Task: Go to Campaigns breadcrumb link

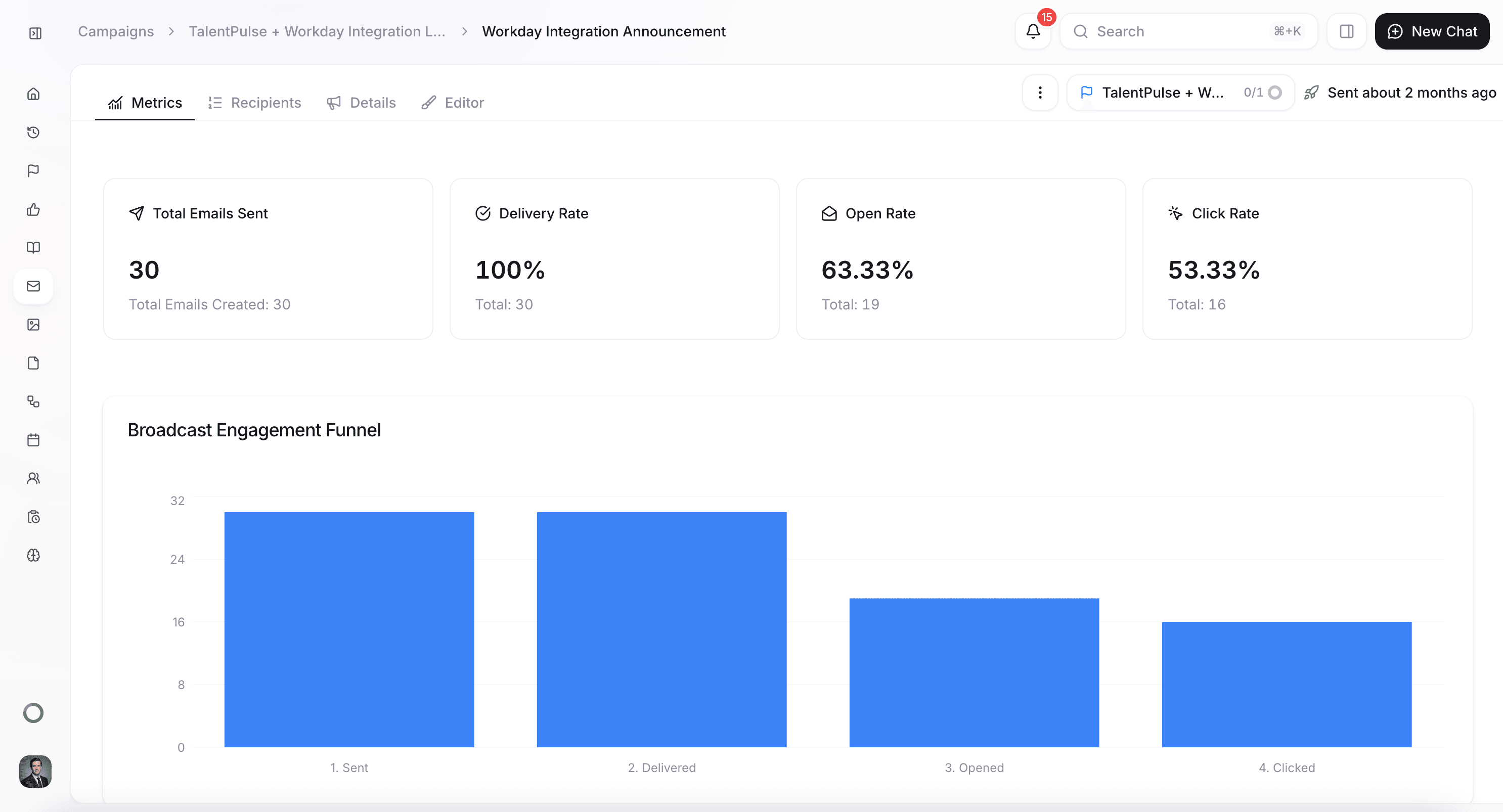Action: point(115,31)
